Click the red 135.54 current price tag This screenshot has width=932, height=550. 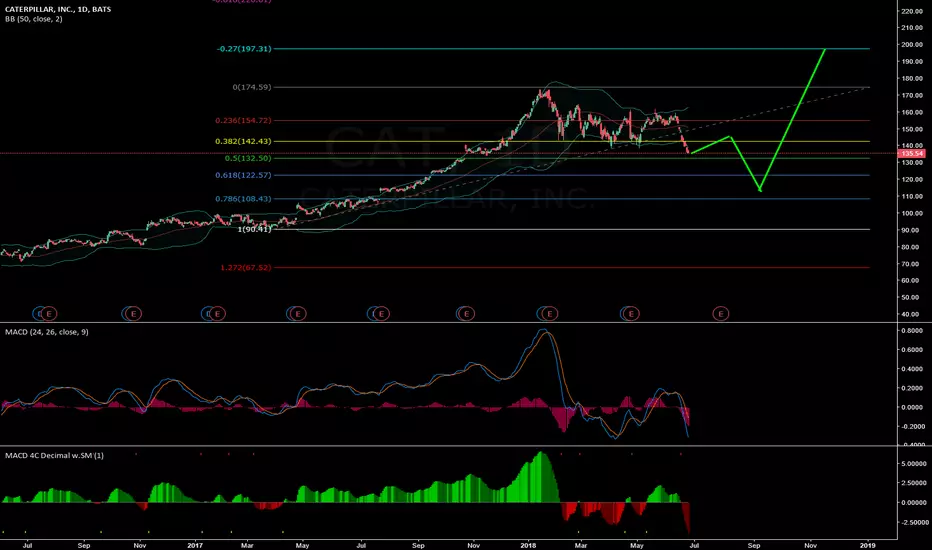point(911,153)
